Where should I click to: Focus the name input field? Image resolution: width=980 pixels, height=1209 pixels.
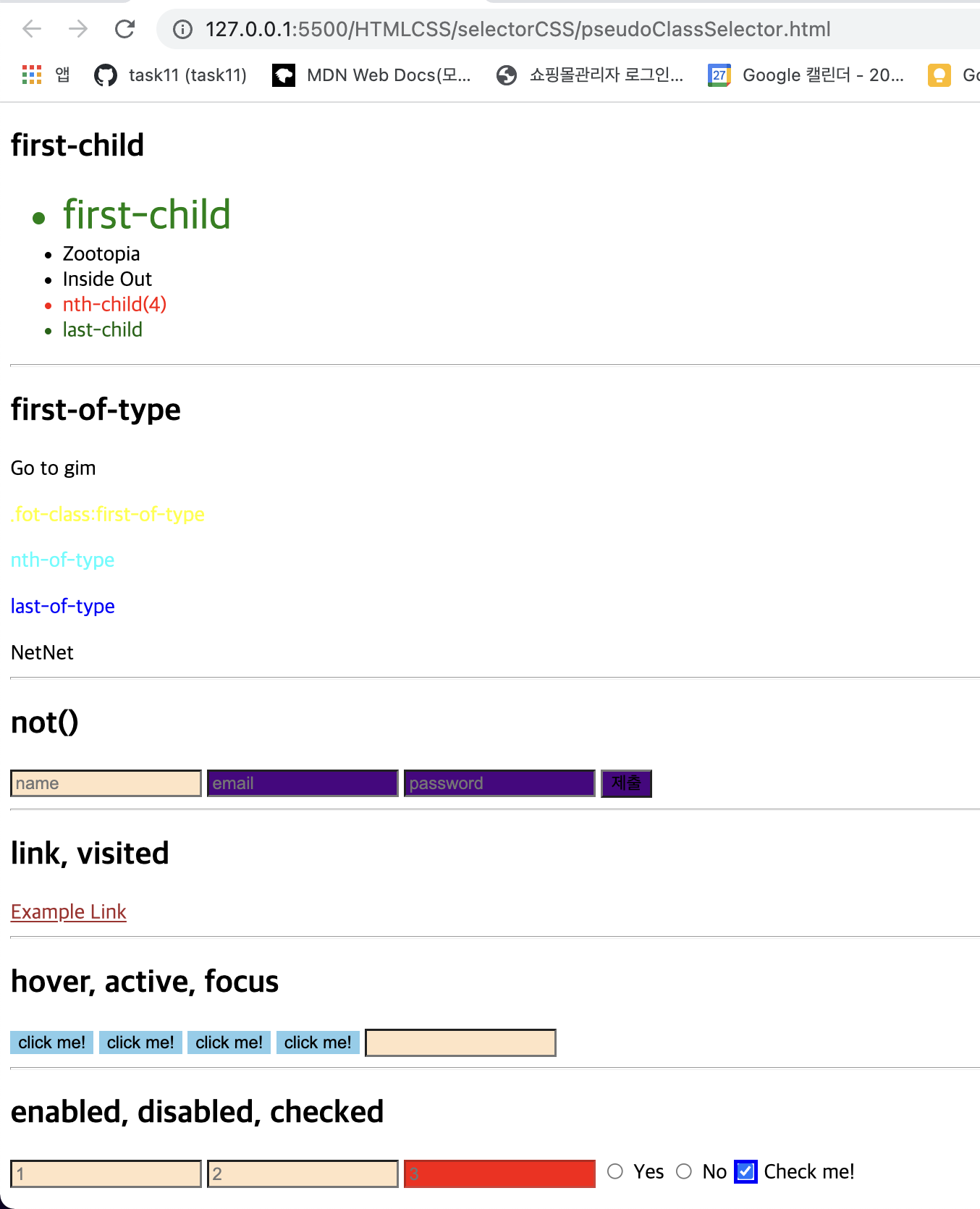pos(106,783)
